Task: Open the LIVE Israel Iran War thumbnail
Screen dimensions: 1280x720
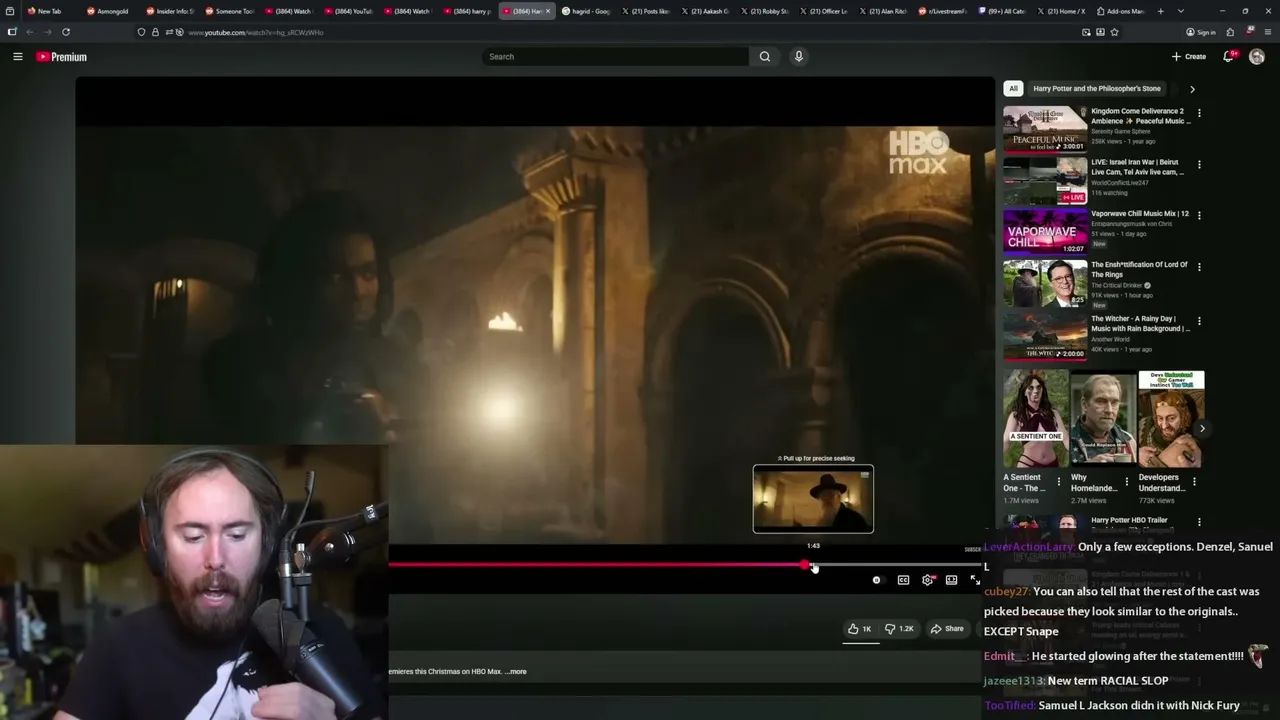Action: 1045,179
